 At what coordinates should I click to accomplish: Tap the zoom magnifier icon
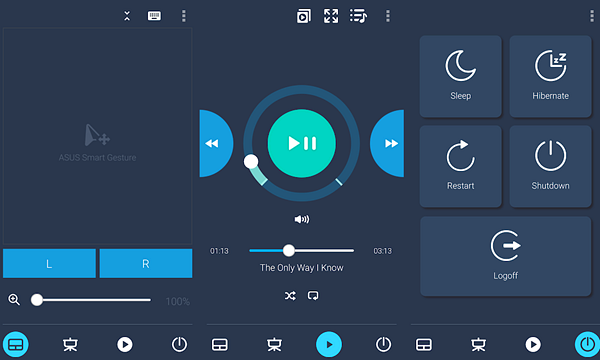pos(14,300)
